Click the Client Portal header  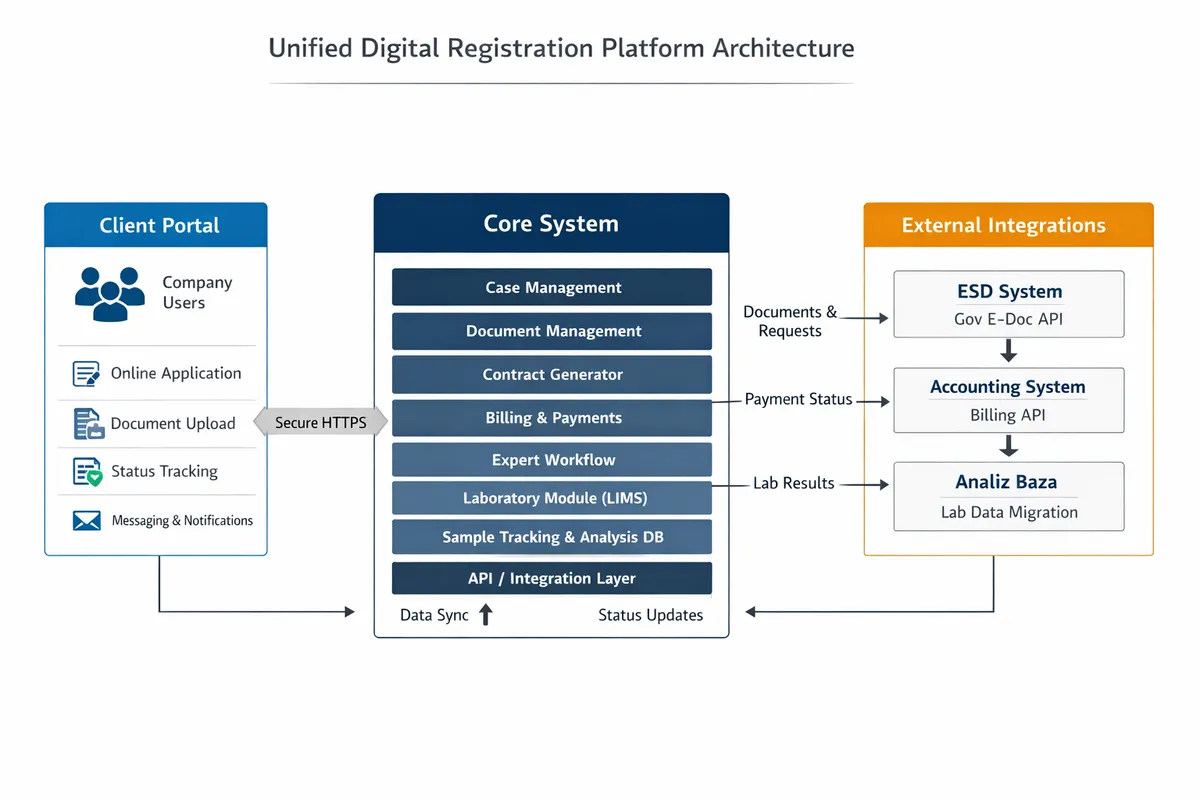156,225
